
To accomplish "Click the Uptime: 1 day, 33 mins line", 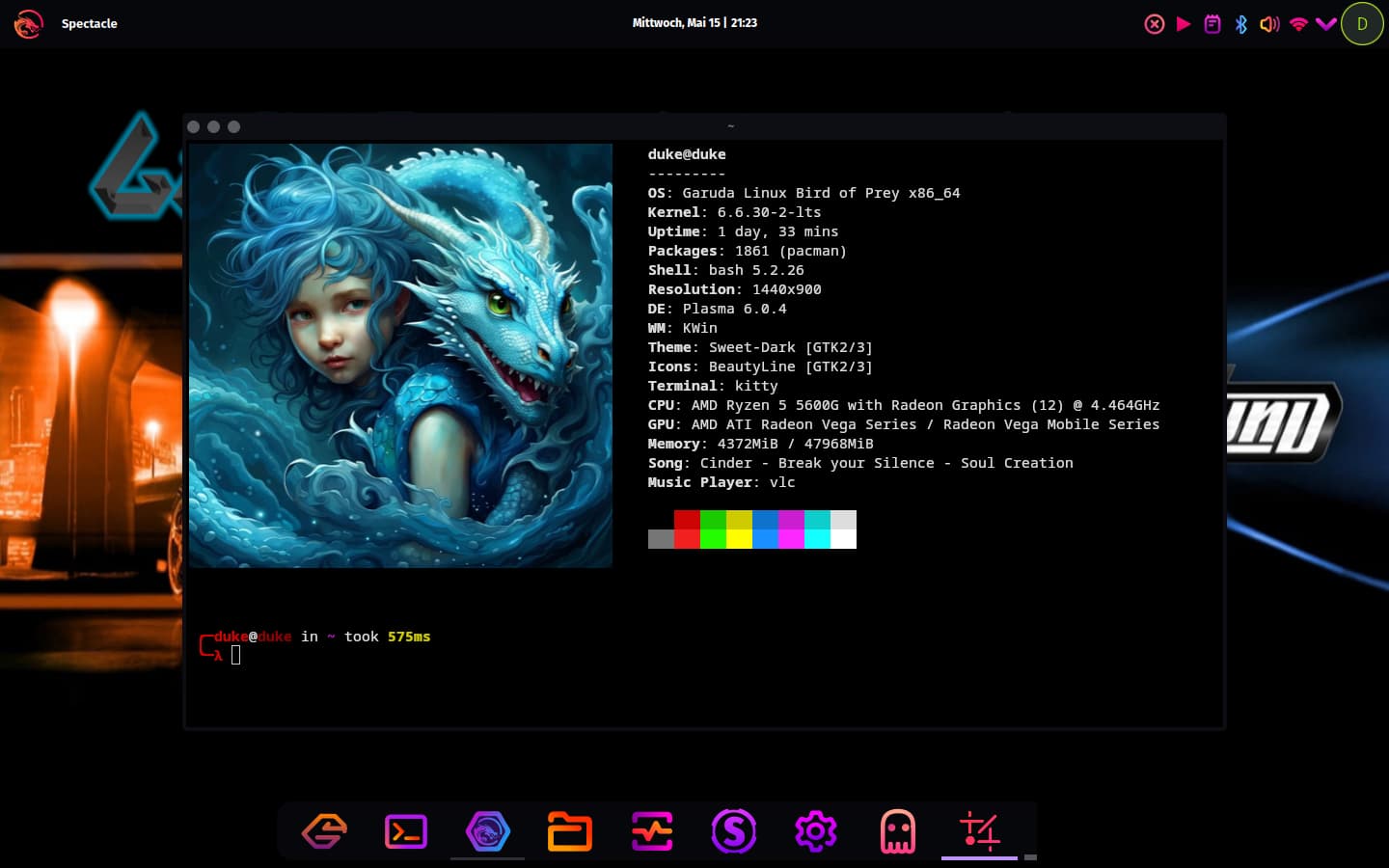I will click(744, 231).
